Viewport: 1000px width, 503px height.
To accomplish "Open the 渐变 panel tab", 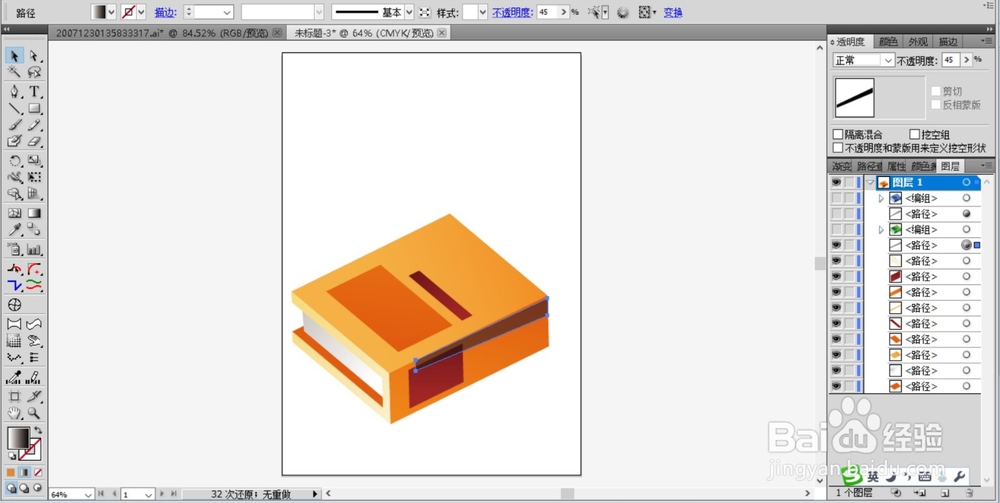I will pyautogui.click(x=841, y=166).
